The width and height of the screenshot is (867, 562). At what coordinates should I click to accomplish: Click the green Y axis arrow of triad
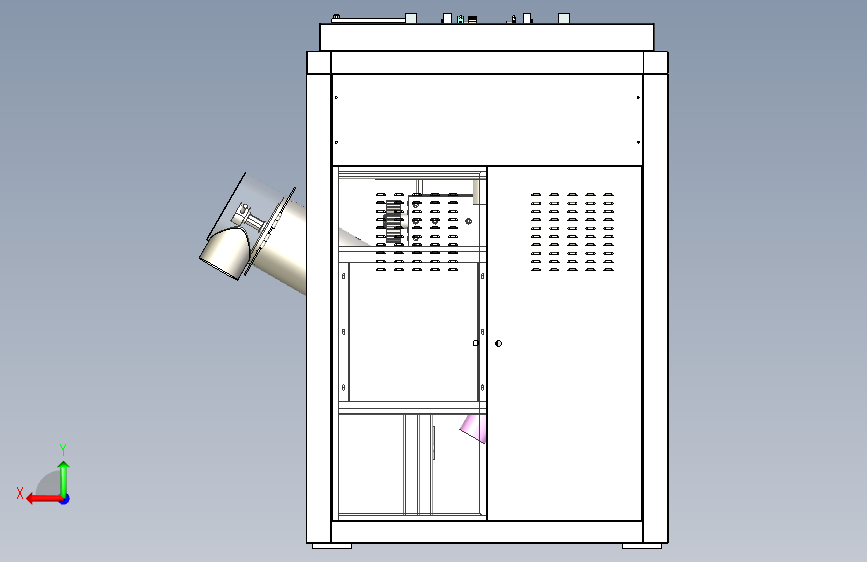tap(64, 478)
